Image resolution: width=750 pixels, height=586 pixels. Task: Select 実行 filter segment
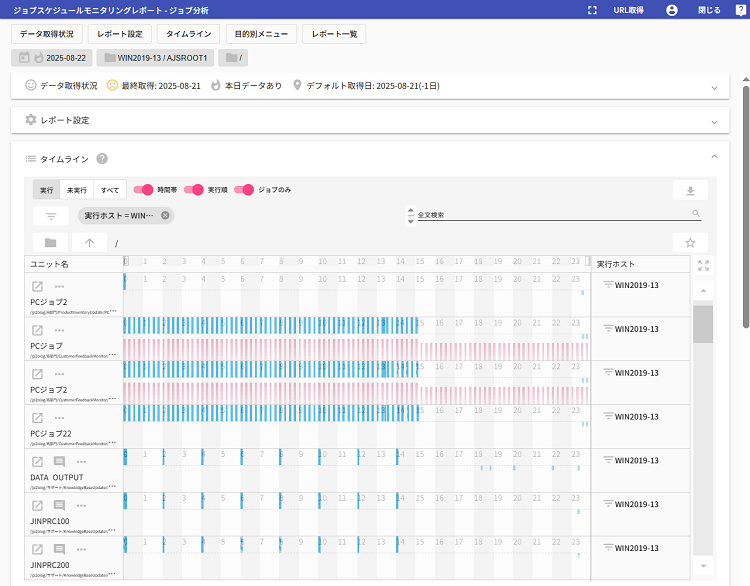[46, 190]
